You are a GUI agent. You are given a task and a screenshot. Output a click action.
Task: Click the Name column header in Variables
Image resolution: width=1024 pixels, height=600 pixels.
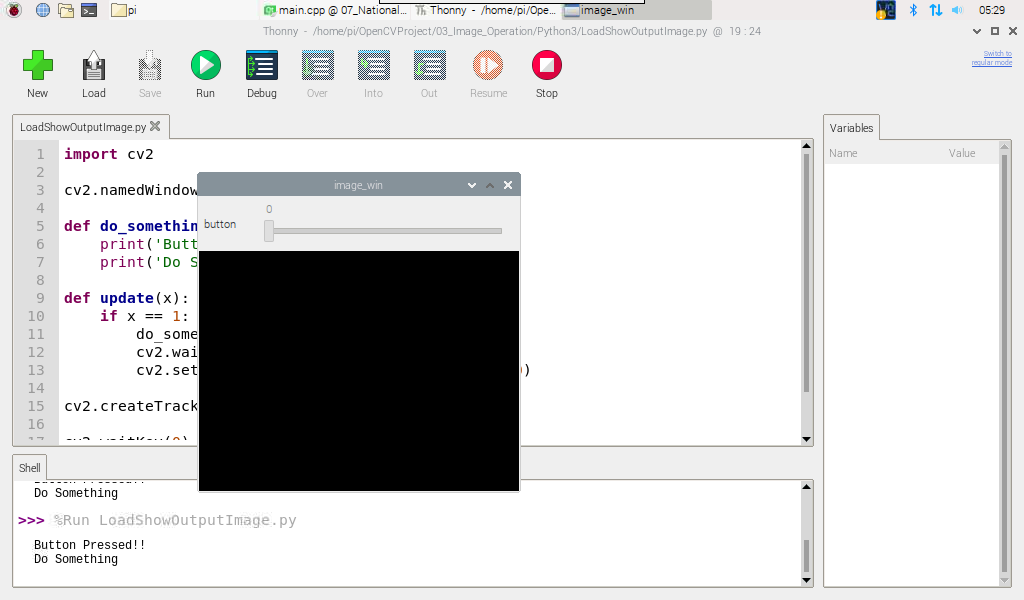(843, 153)
